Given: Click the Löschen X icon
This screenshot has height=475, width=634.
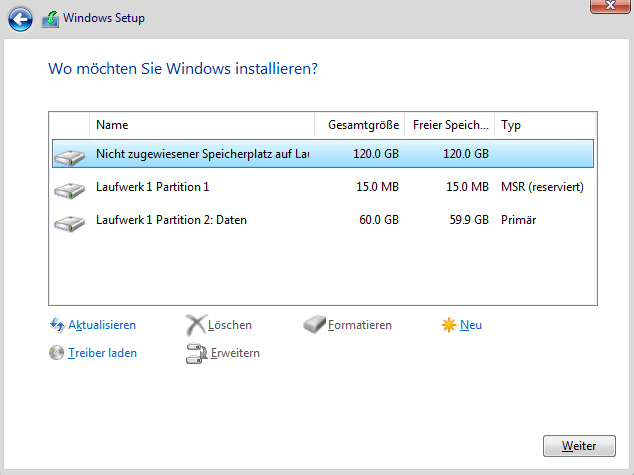Looking at the screenshot, I should point(195,325).
